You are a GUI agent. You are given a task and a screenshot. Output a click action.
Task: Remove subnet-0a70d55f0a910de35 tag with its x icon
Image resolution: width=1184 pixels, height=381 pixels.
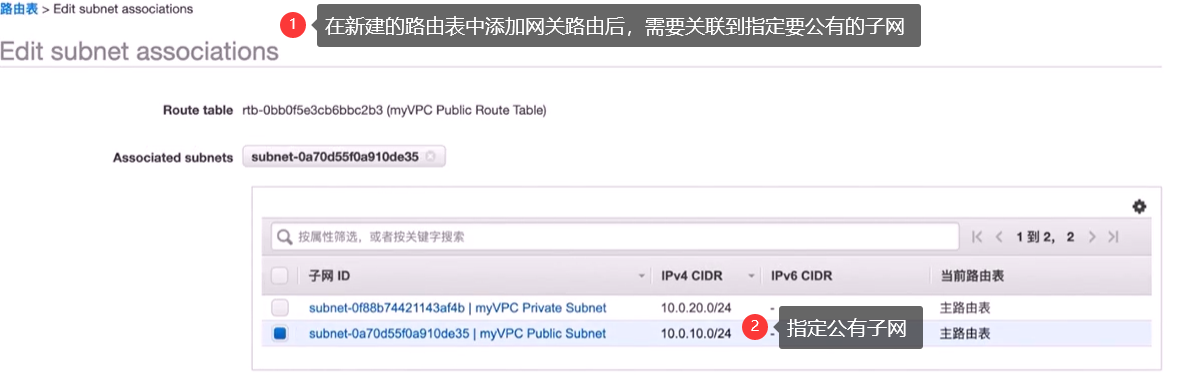pyautogui.click(x=430, y=157)
